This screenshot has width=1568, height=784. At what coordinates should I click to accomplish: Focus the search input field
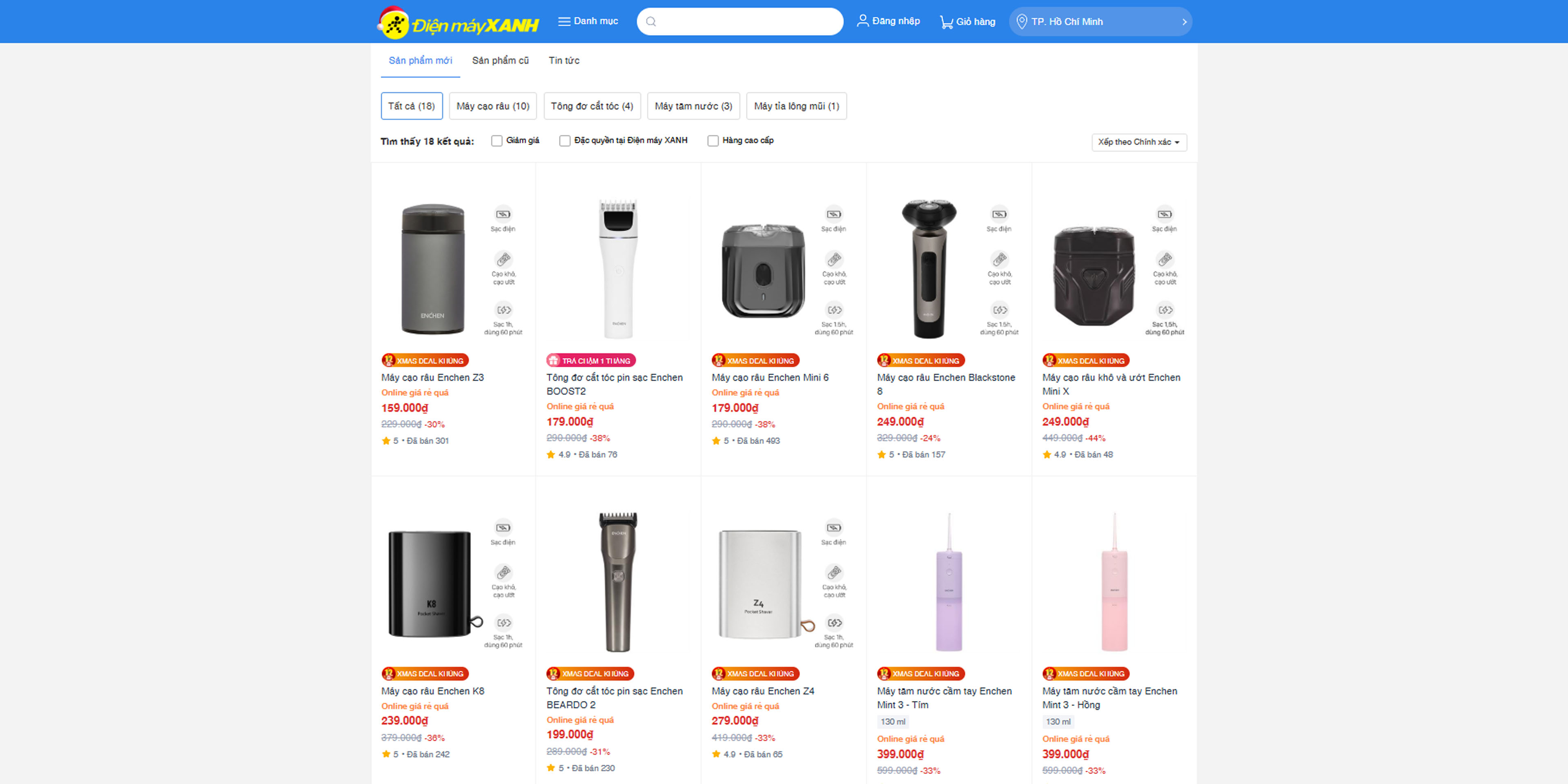point(748,22)
